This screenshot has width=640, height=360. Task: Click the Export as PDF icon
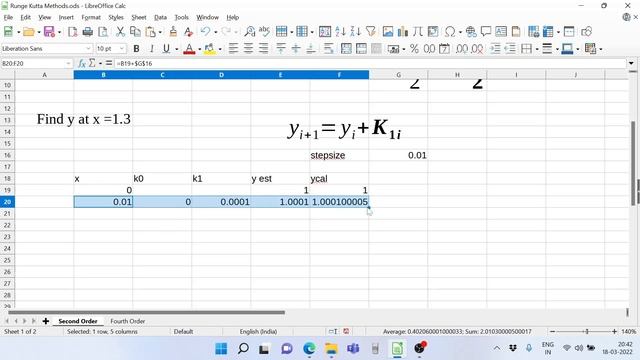click(x=73, y=31)
